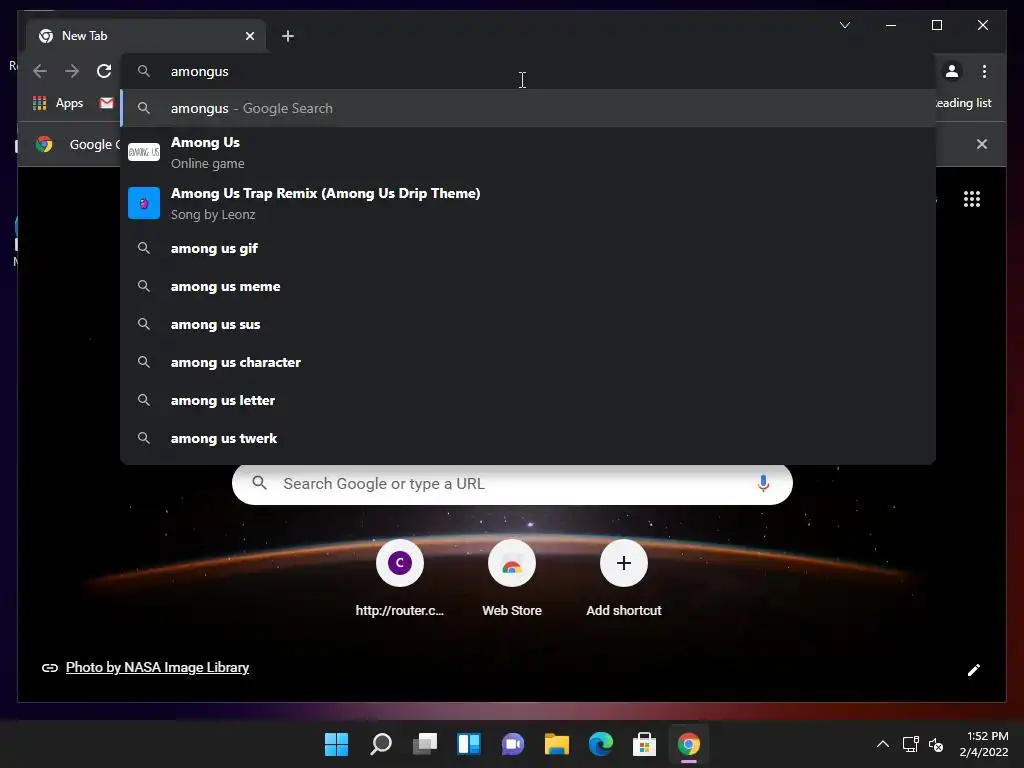This screenshot has height=768, width=1024.
Task: Select the among us twerk suggestion
Action: click(528, 438)
